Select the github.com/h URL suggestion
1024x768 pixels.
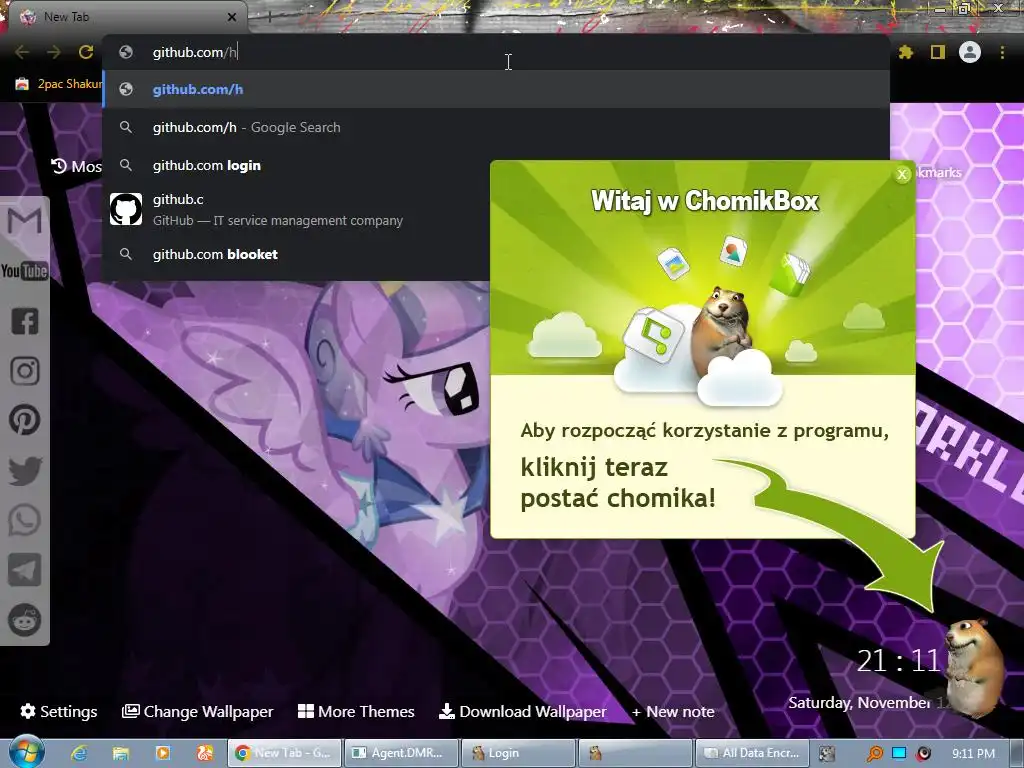(x=496, y=89)
